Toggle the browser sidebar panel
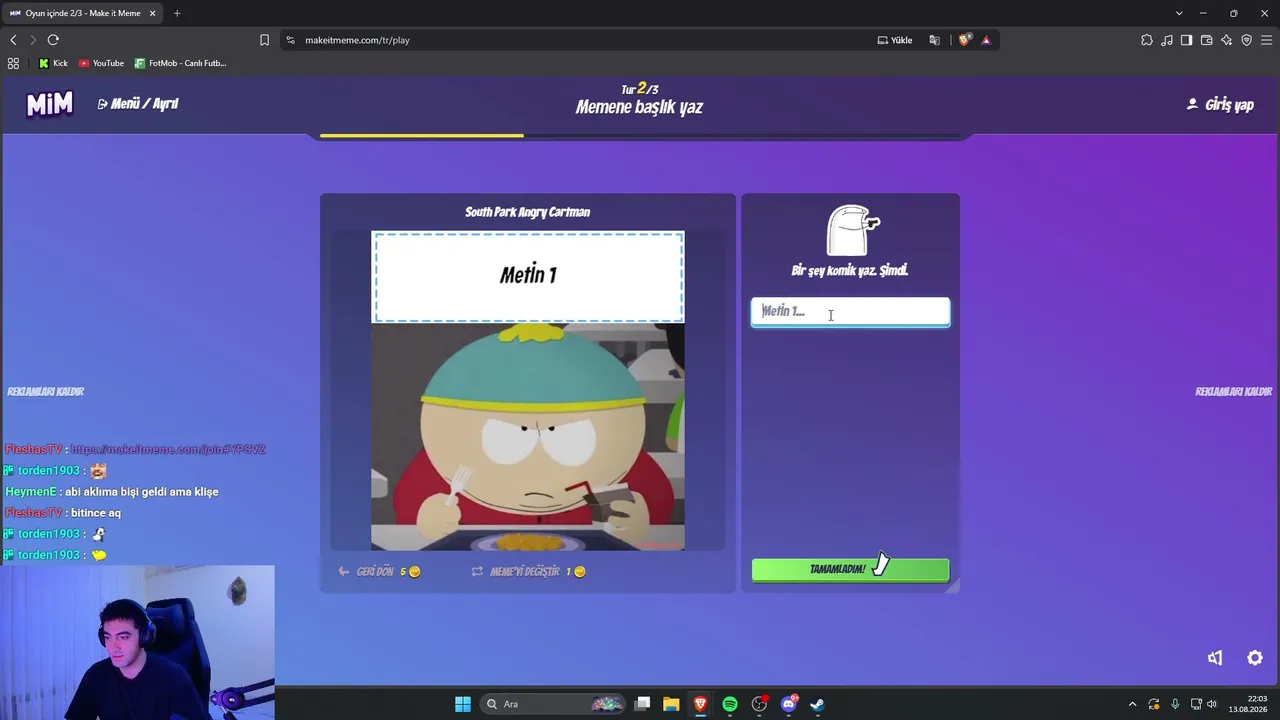Viewport: 1280px width, 720px height. 1186,40
